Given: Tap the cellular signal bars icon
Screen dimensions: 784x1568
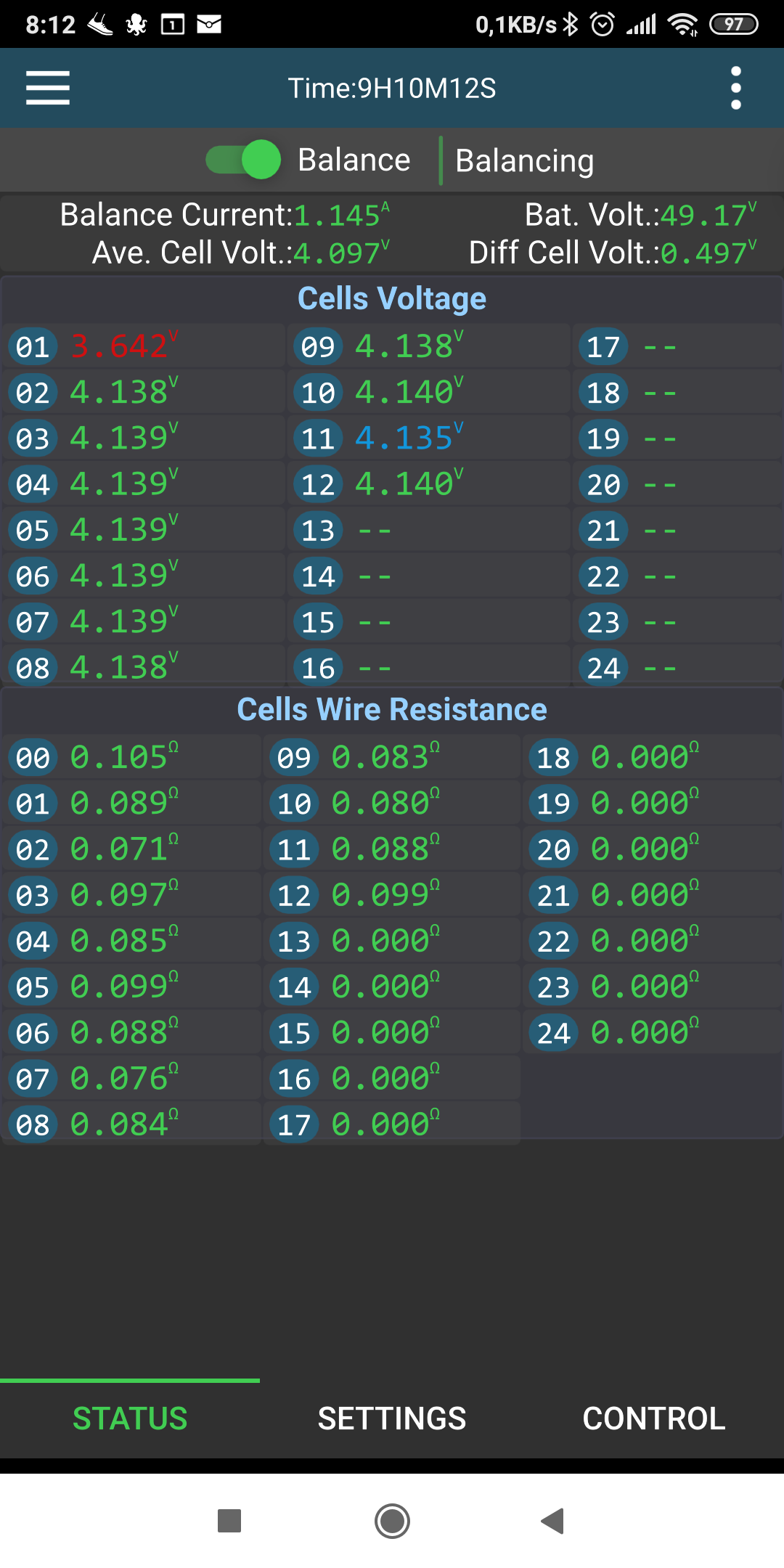Looking at the screenshot, I should tap(642, 25).
